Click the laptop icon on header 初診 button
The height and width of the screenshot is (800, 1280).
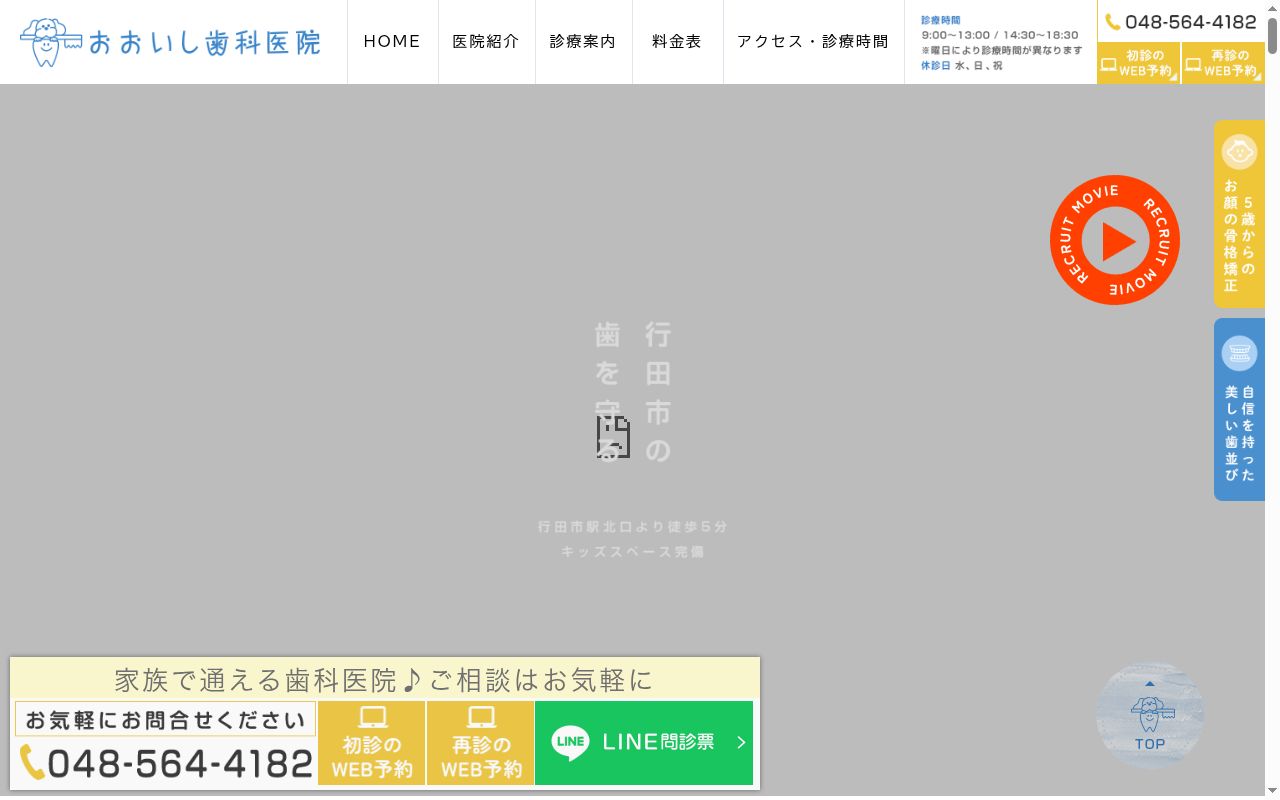tap(1109, 65)
